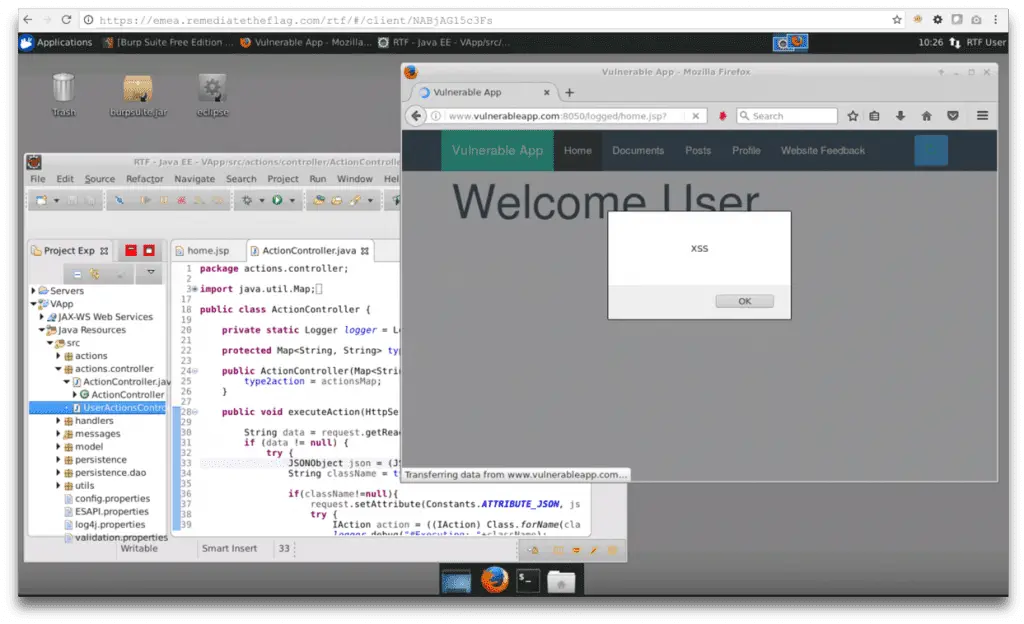Close the ActionController.java editor tab
1024x624 pixels.
tap(365, 251)
